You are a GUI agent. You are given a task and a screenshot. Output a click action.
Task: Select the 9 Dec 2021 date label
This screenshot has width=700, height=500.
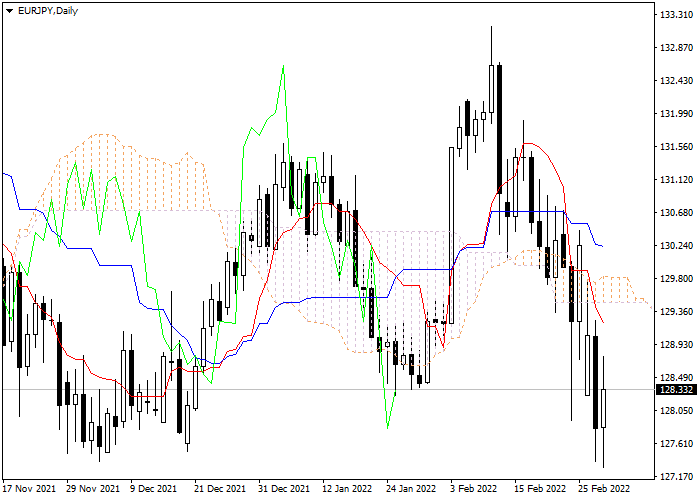coord(154,488)
